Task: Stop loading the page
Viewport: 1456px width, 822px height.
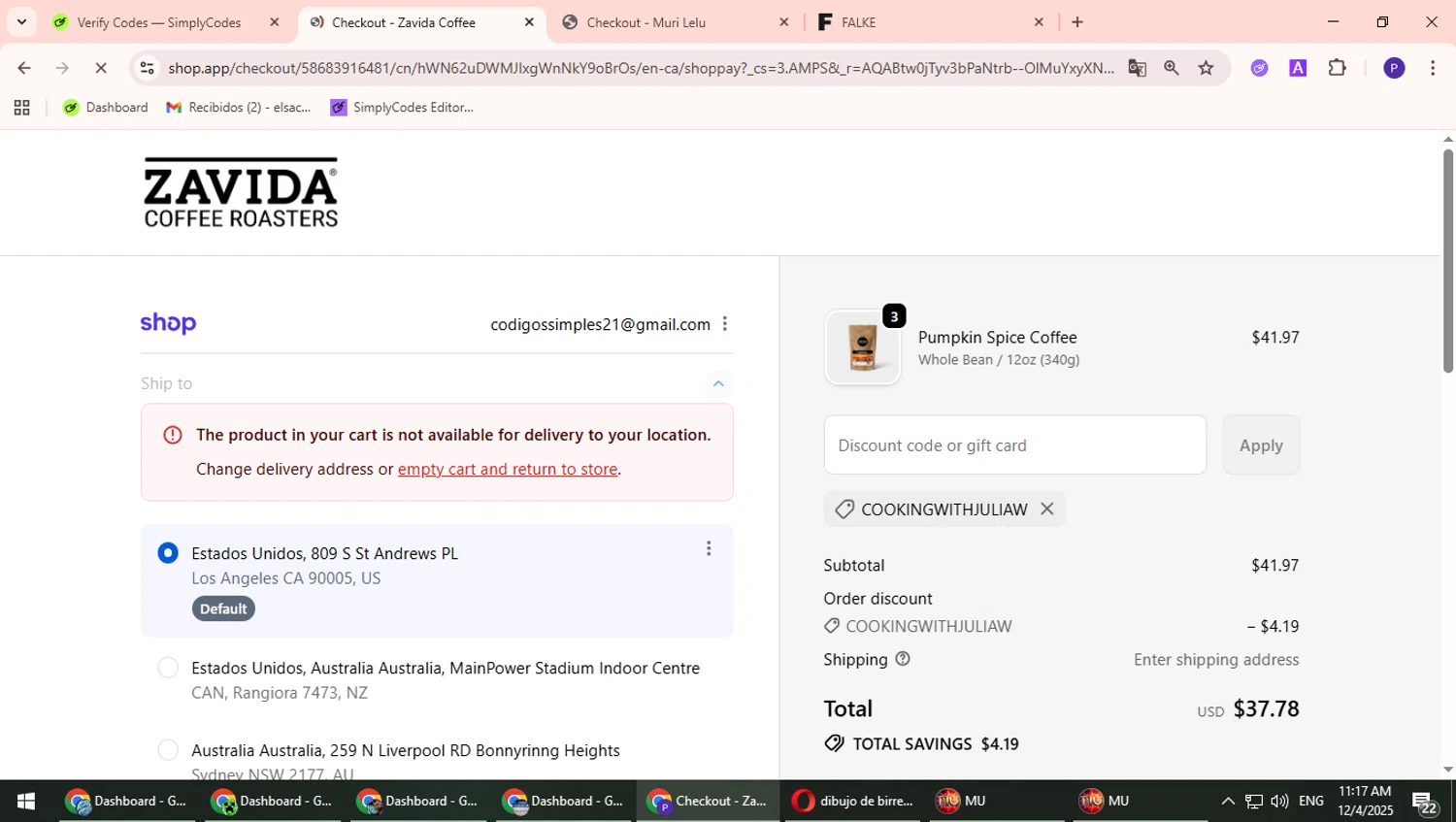Action: pyautogui.click(x=102, y=68)
